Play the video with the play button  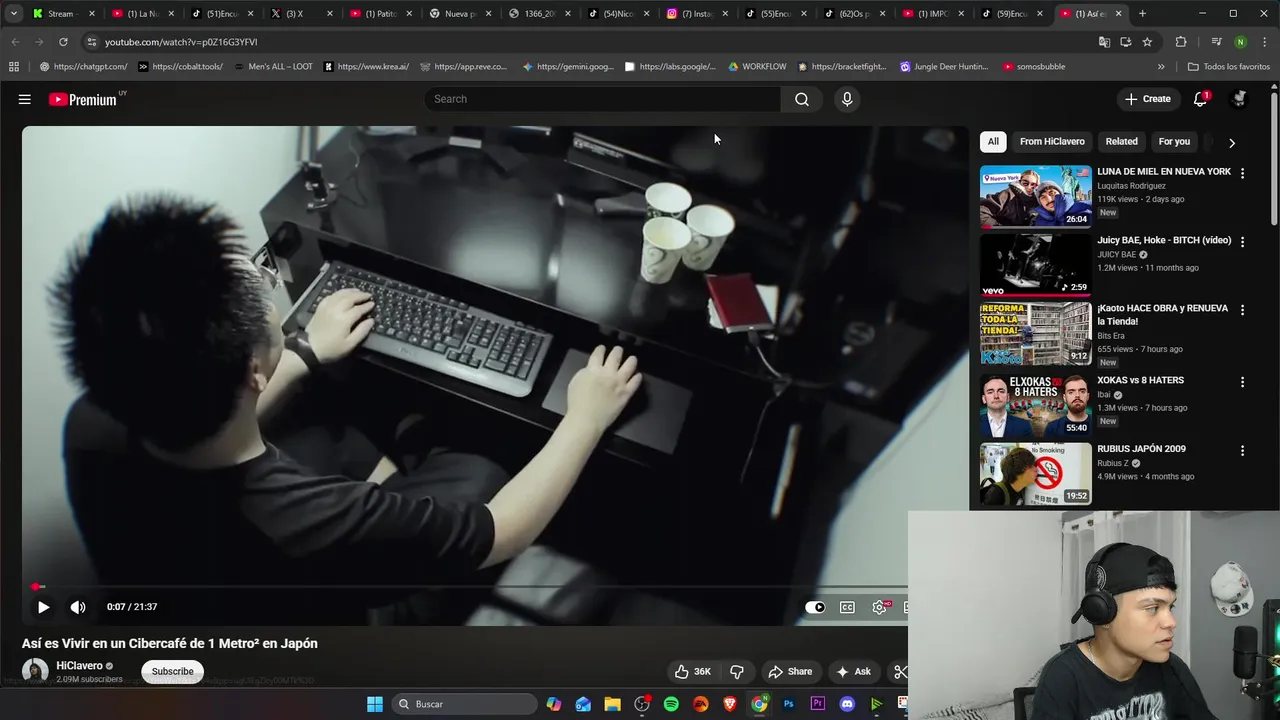tap(43, 607)
